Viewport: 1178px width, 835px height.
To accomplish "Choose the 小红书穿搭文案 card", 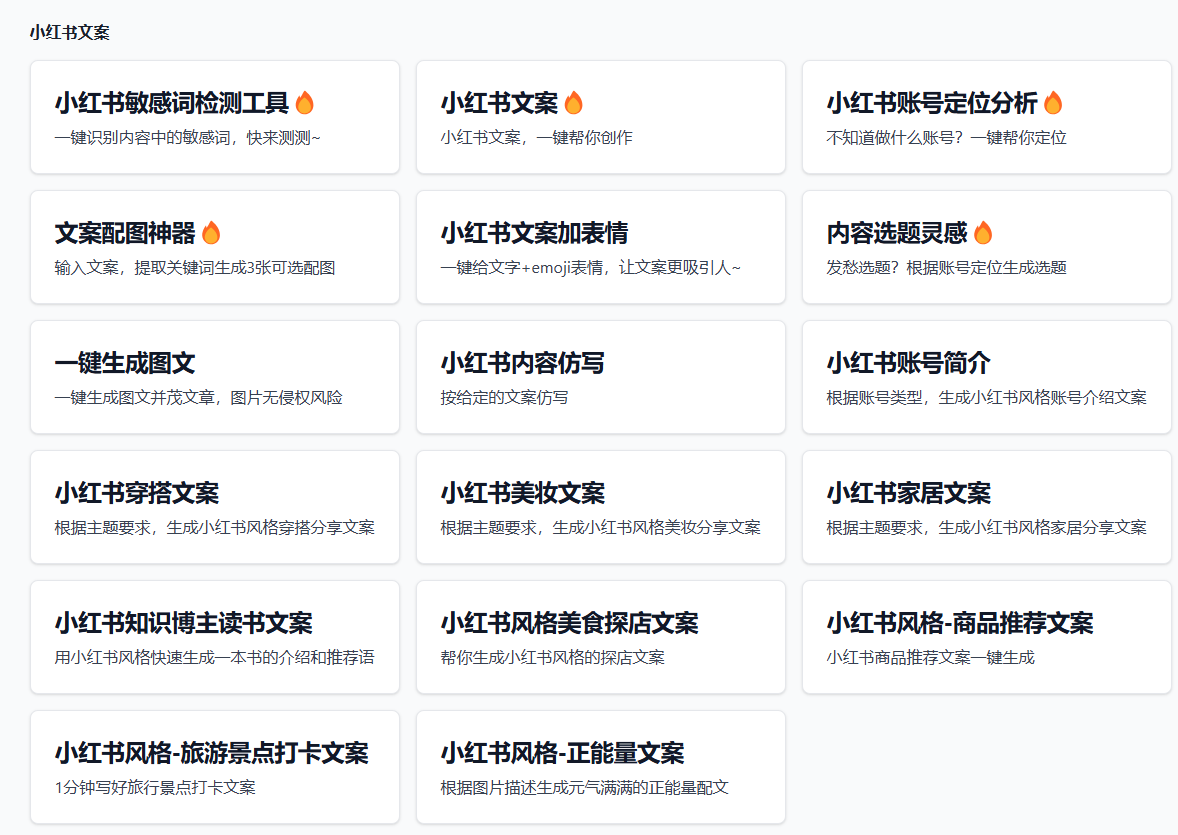I will pos(214,507).
